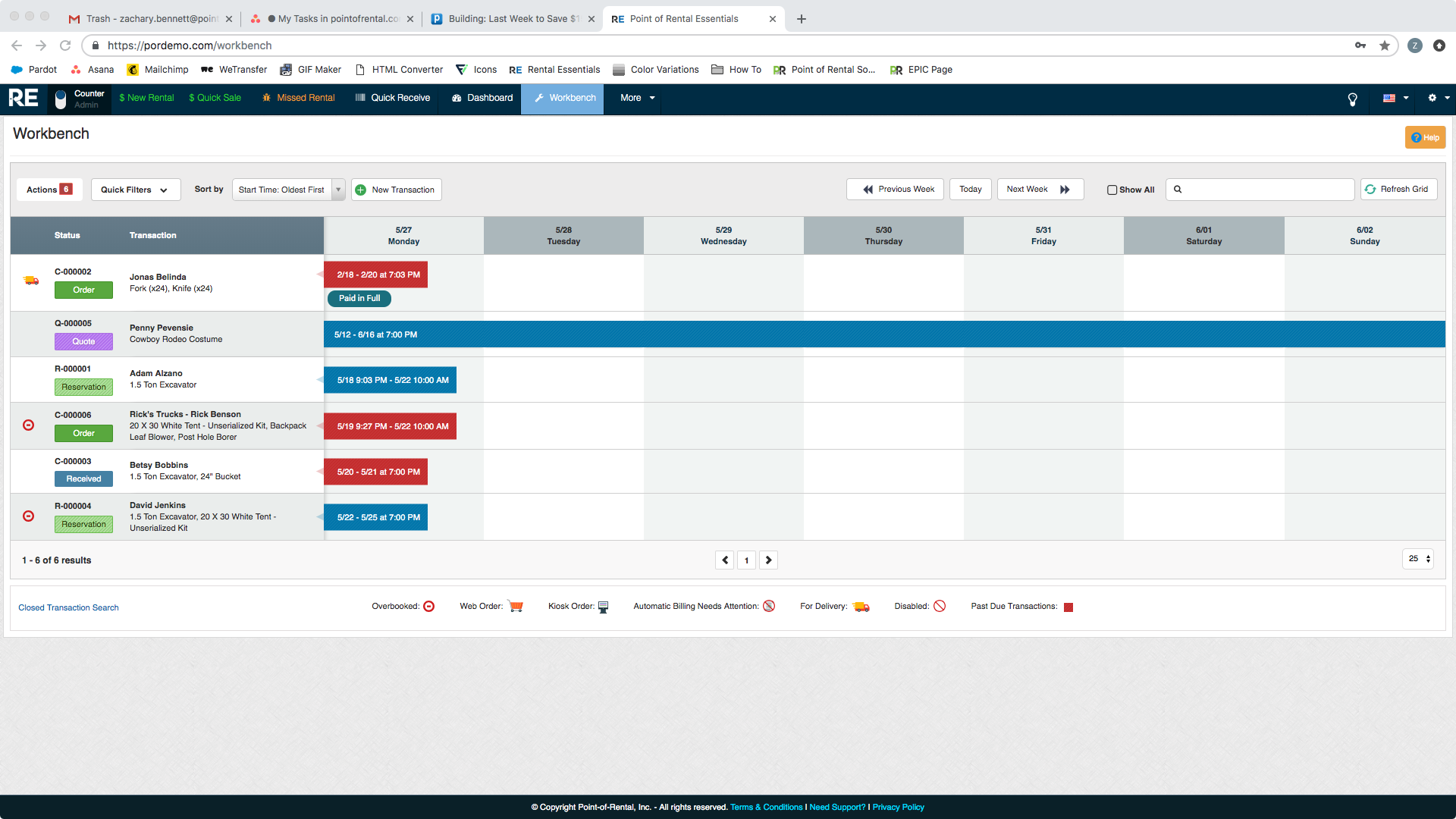The image size is (1456, 819).
Task: Click inside the search field
Action: [1259, 190]
